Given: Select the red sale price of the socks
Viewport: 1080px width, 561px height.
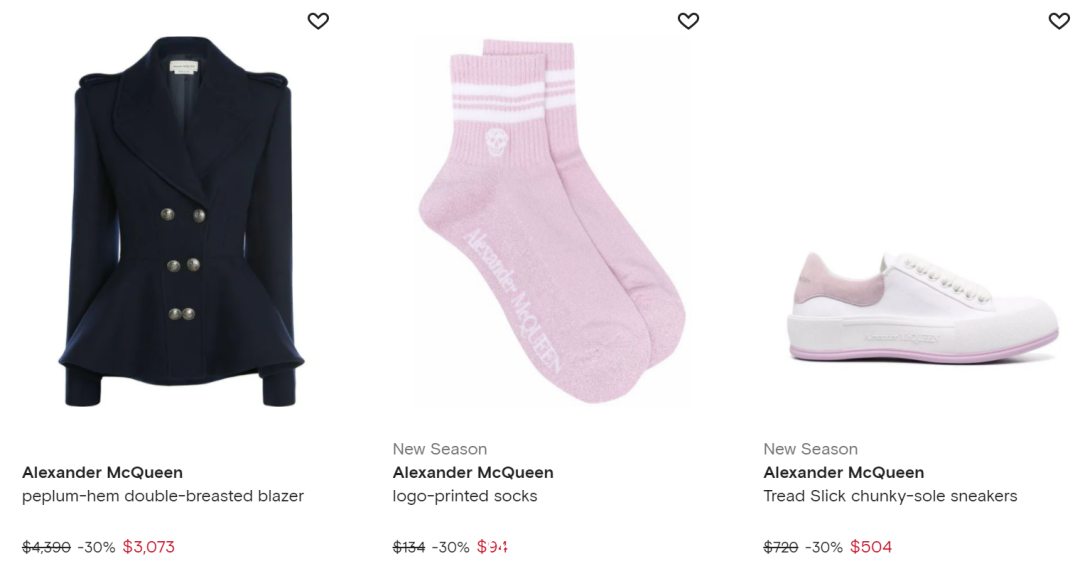Looking at the screenshot, I should coord(492,547).
